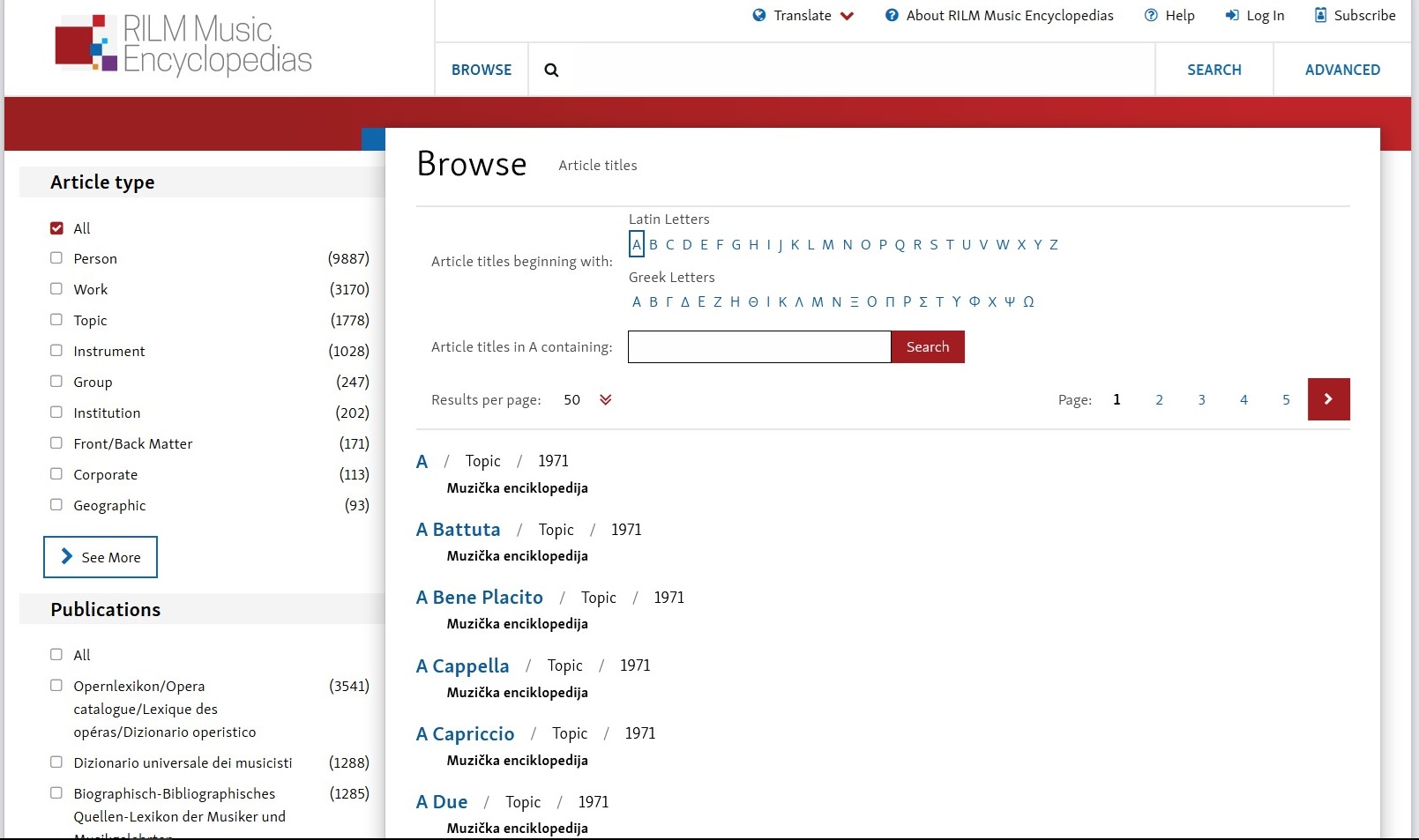
Task: Enable the Instrument article type filter
Action: coord(56,351)
